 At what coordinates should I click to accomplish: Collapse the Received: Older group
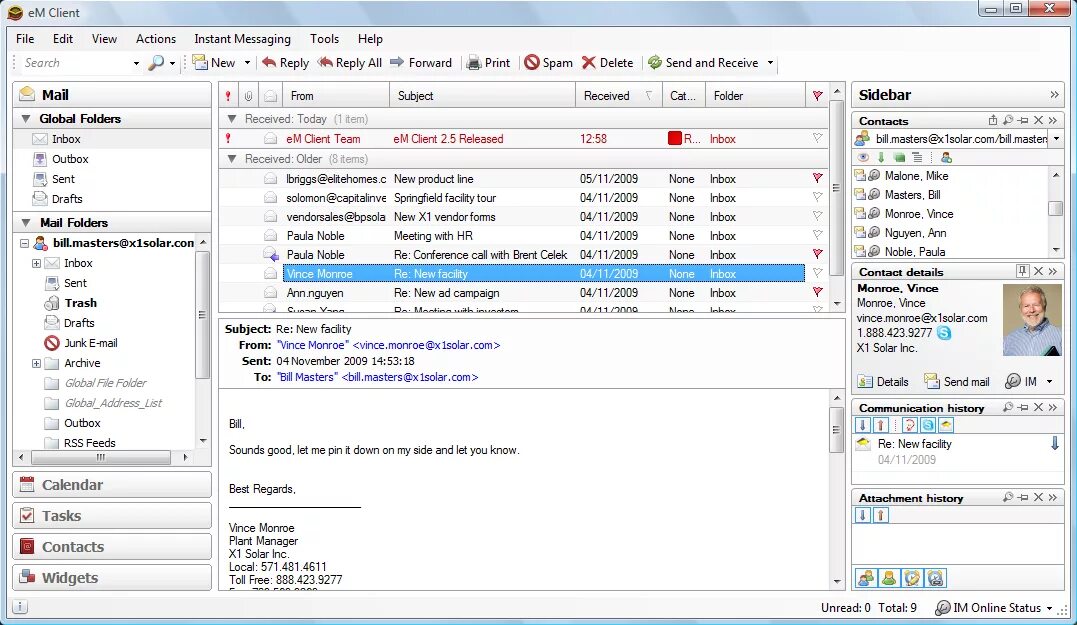coord(231,159)
